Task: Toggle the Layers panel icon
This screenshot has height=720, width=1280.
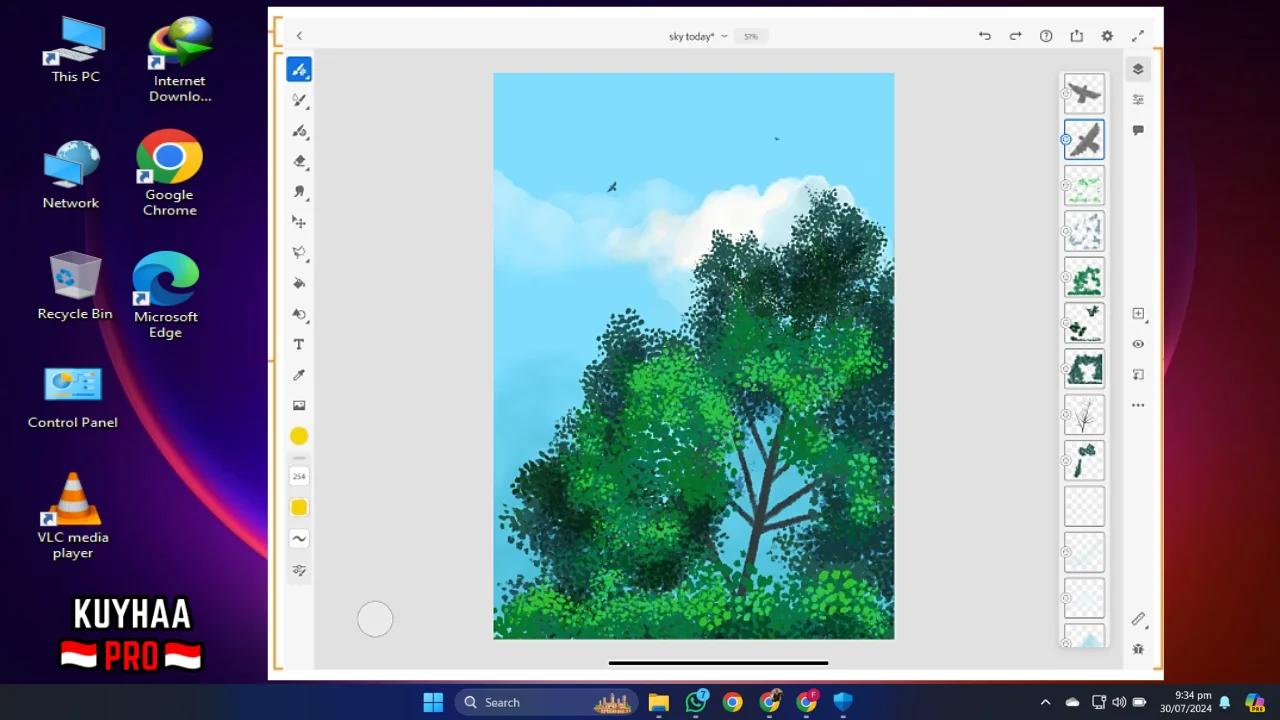Action: 1138,69
